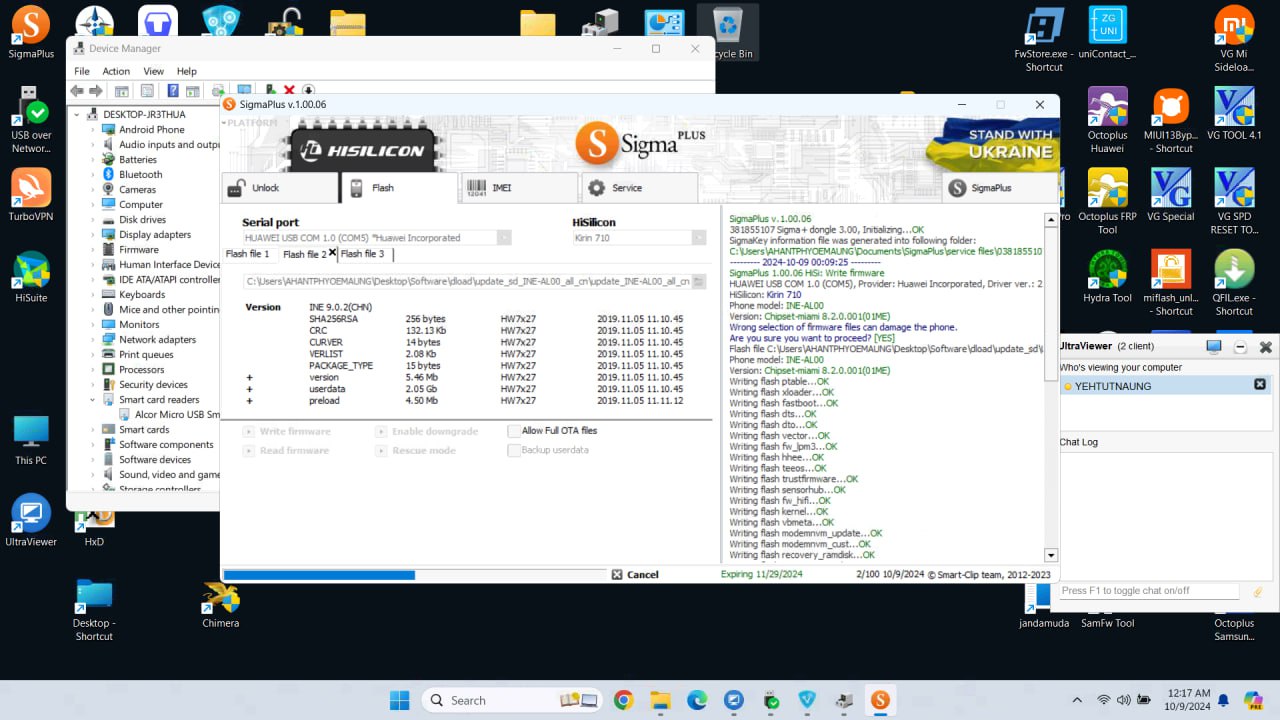This screenshot has width=1280, height=720.
Task: Open the This PC desktop icon
Action: (31, 439)
